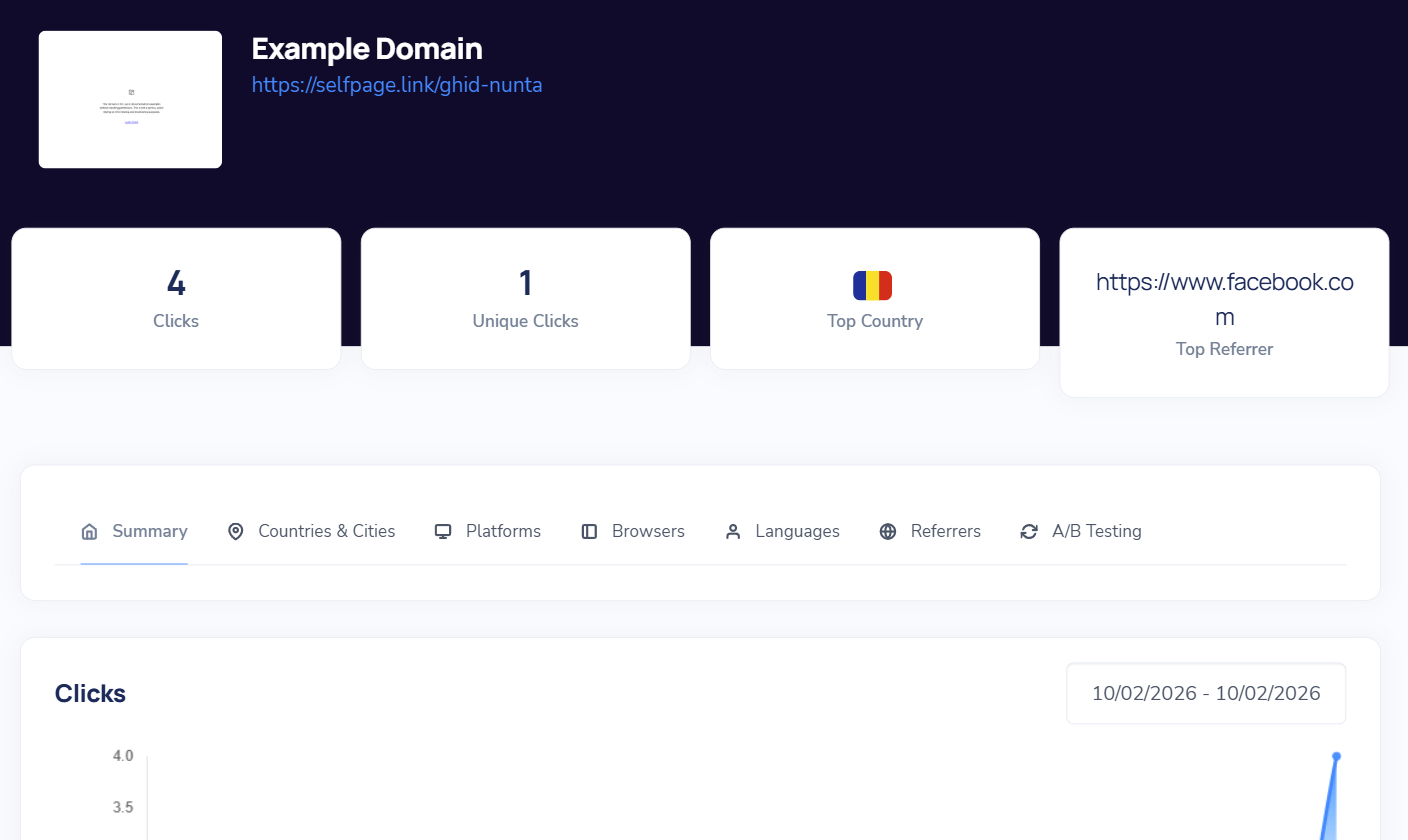Switch to Countries & Cities tab
1408x840 pixels.
(x=311, y=532)
